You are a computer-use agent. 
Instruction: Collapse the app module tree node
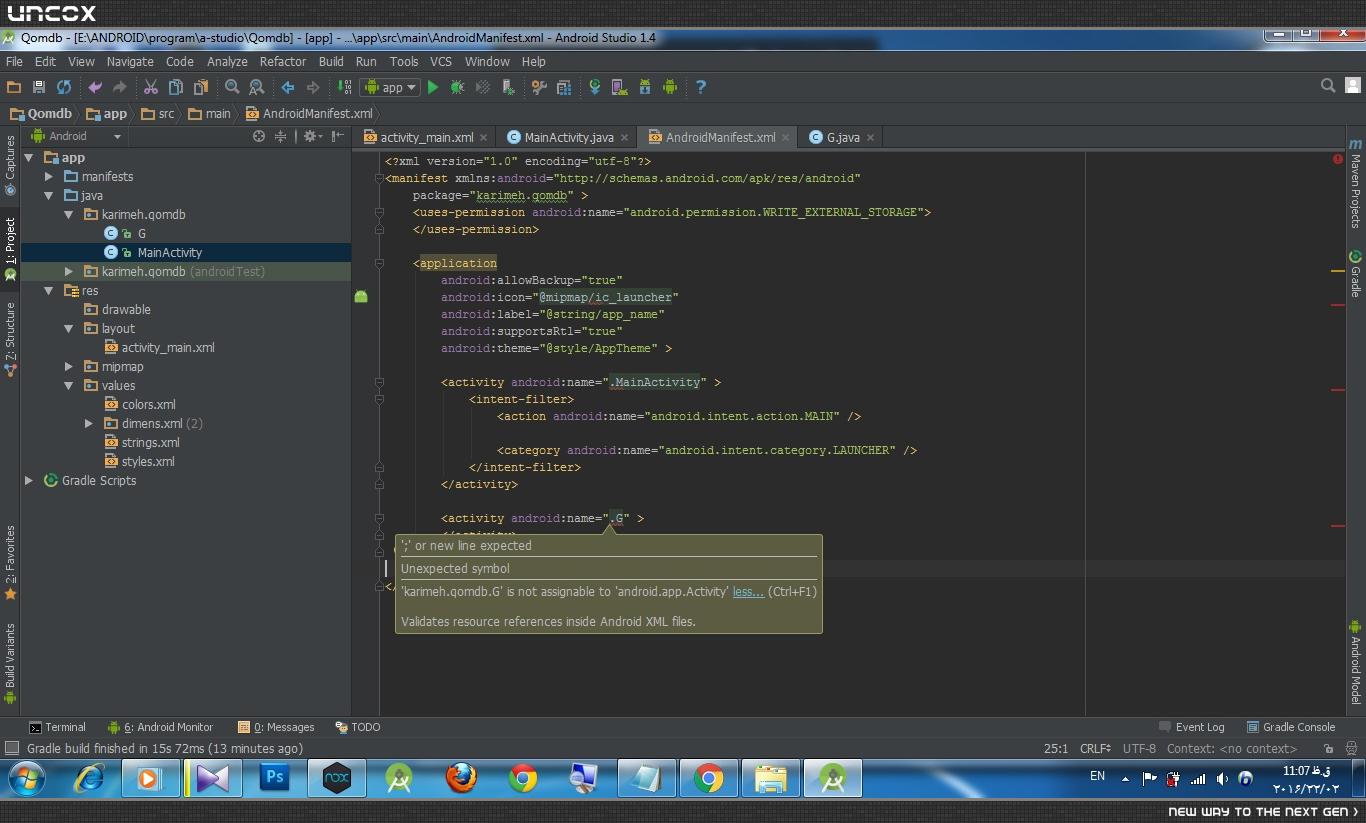point(29,158)
